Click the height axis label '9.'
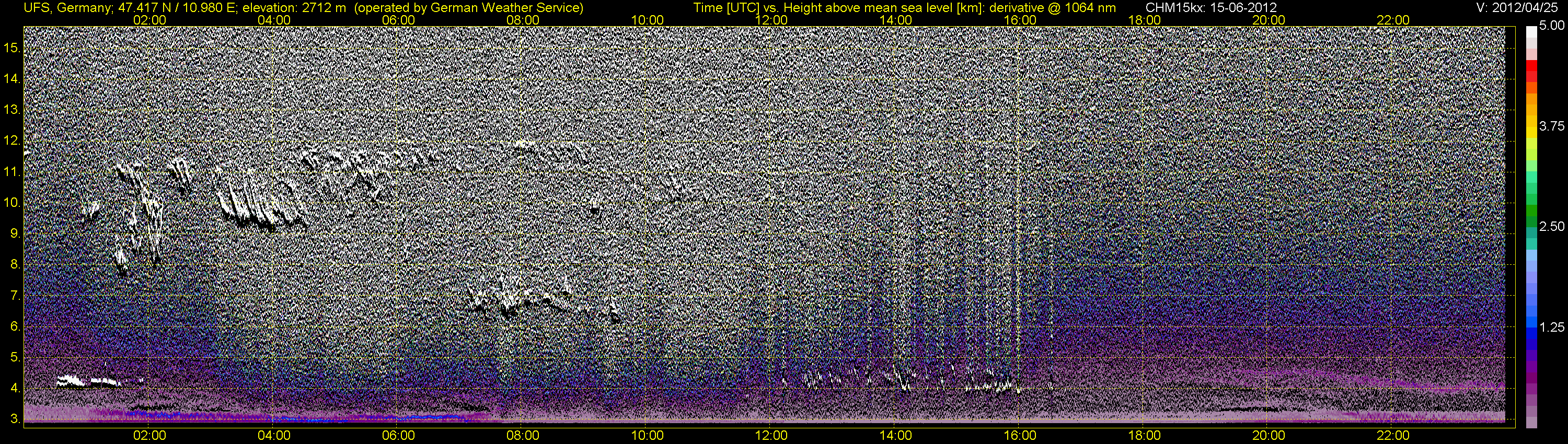Image resolution: width=1568 pixels, height=444 pixels. coord(15,233)
